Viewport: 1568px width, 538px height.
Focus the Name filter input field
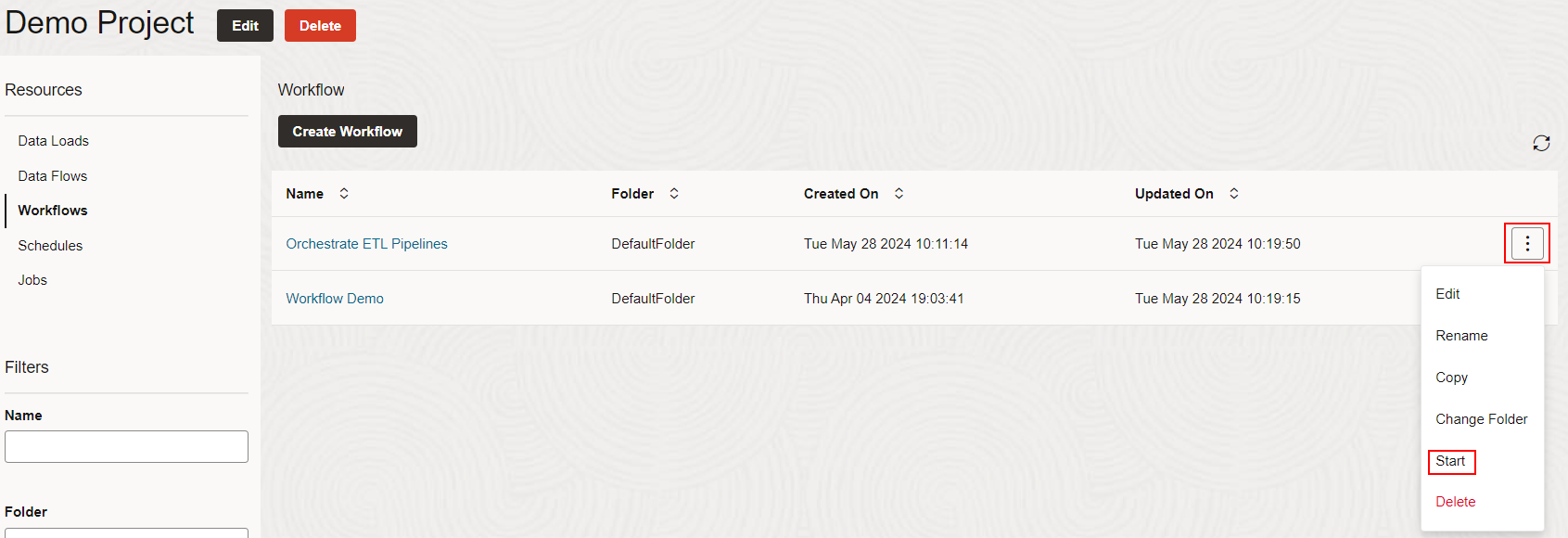coord(126,446)
